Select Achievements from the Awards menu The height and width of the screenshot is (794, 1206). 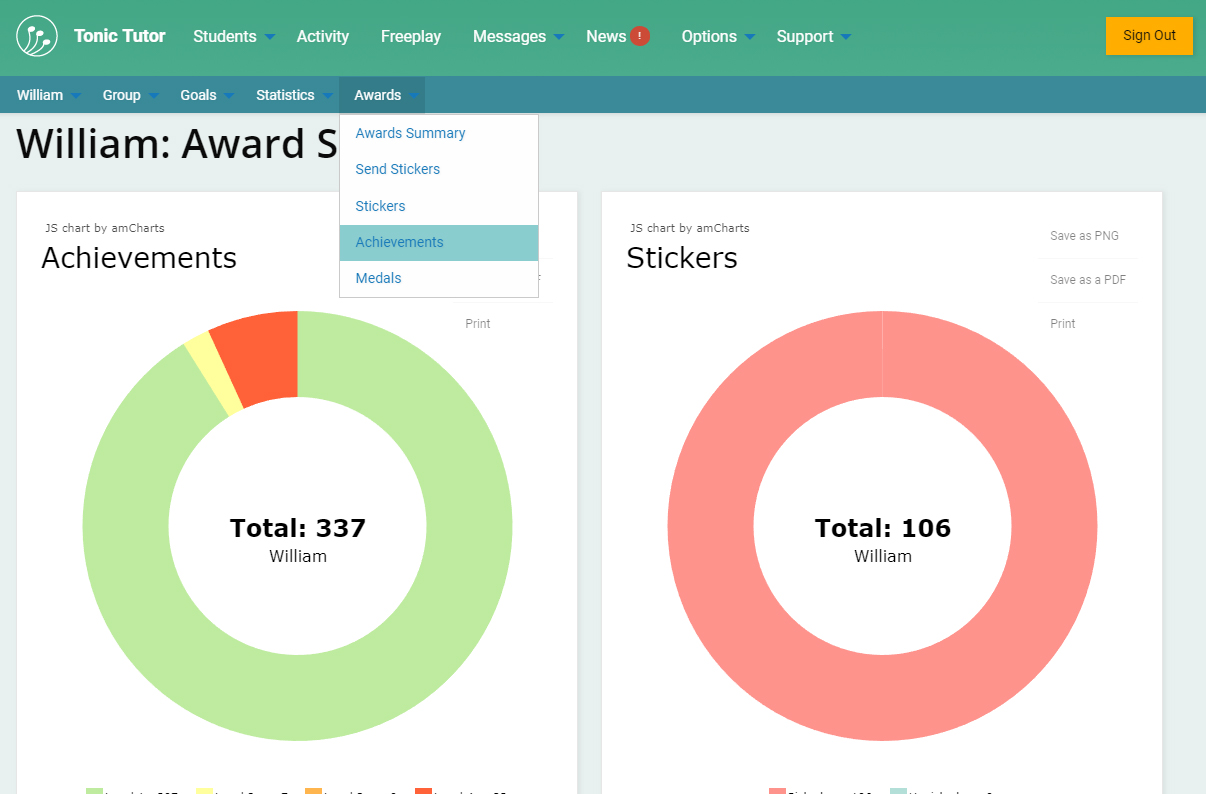tap(400, 242)
